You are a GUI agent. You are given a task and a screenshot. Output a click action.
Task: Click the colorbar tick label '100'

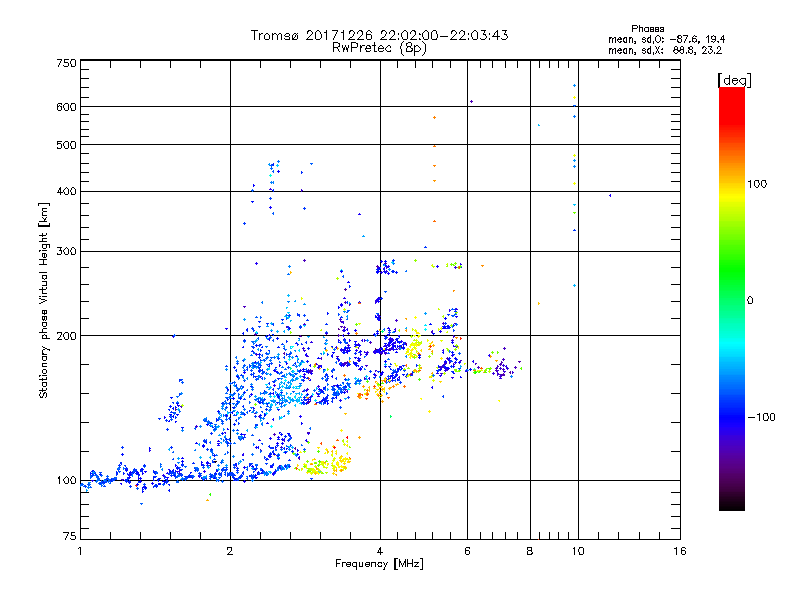tap(757, 184)
